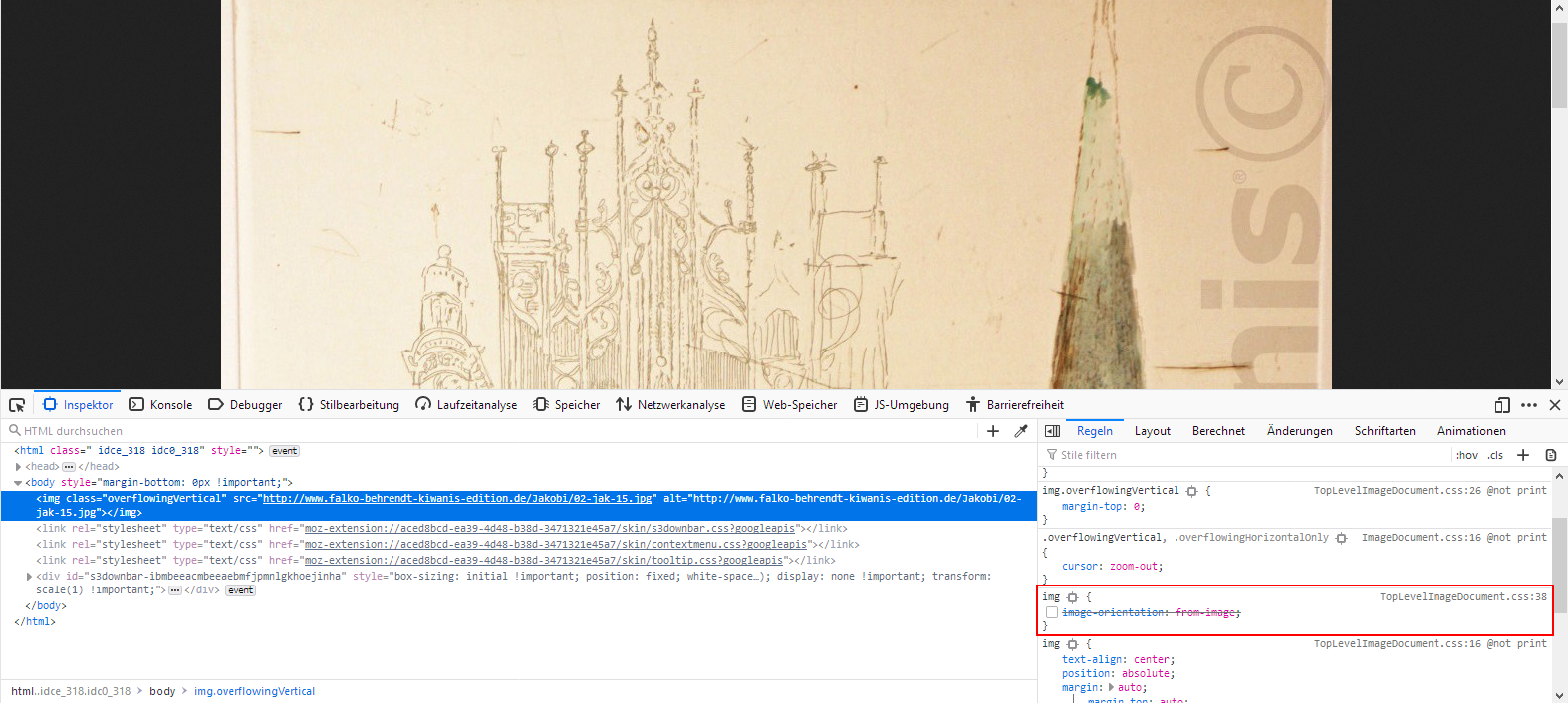Select the Animationen sidebar tab
The width and height of the screenshot is (1568, 703).
coord(1471,431)
